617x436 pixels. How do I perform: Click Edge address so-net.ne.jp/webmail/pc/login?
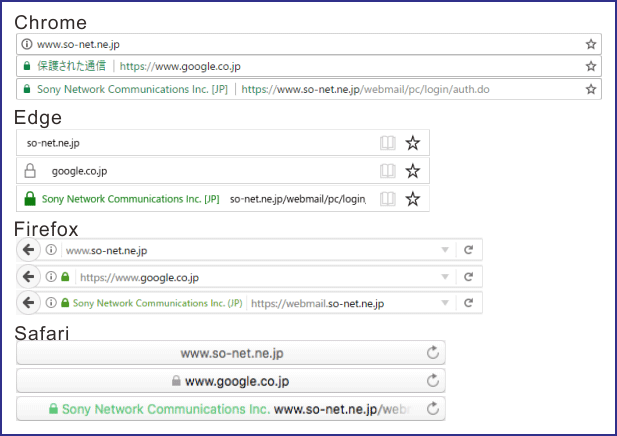click(x=298, y=199)
